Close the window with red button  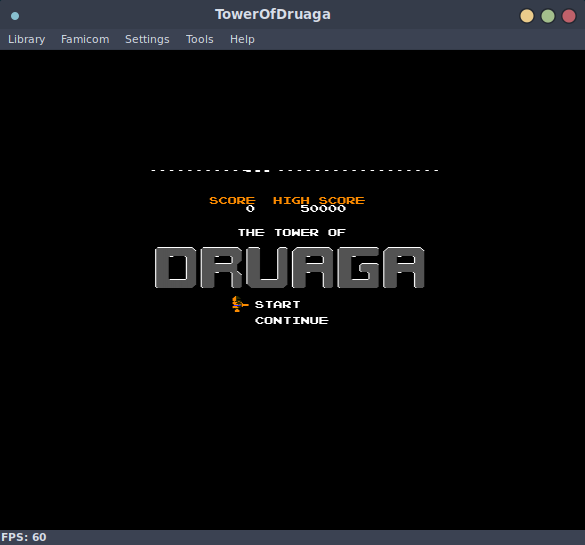[569, 16]
